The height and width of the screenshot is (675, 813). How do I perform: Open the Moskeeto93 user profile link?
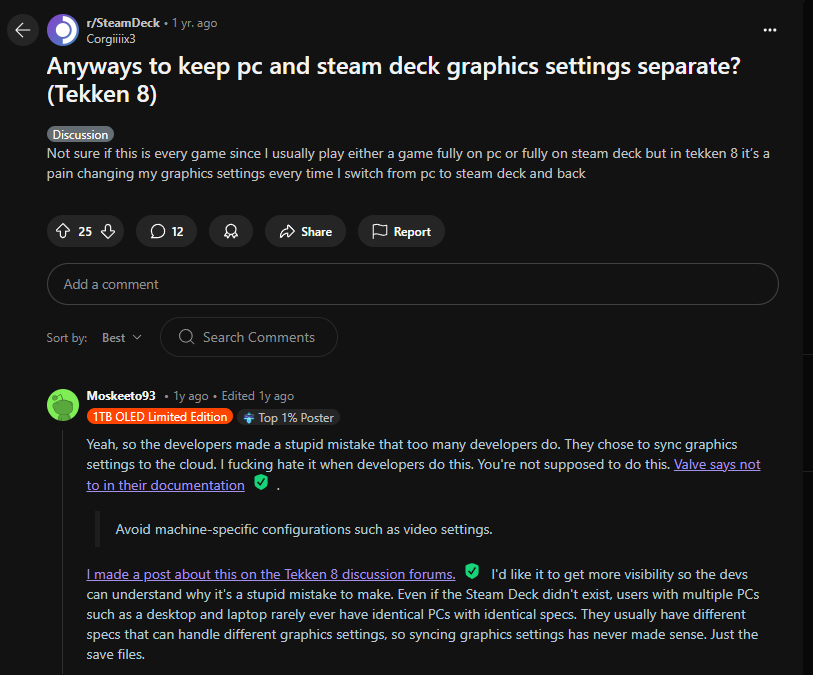(121, 396)
